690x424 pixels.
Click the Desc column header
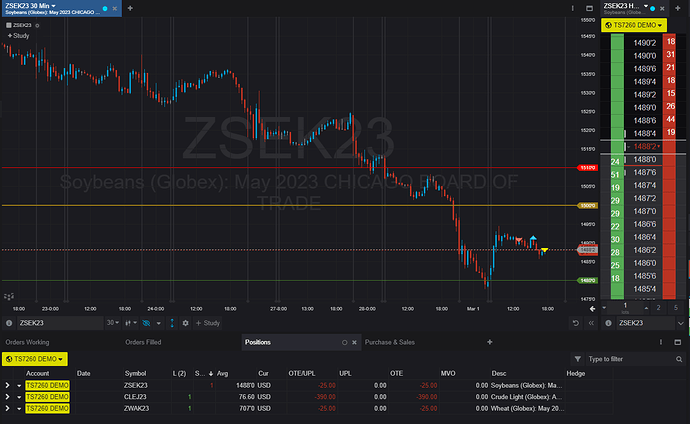point(499,373)
